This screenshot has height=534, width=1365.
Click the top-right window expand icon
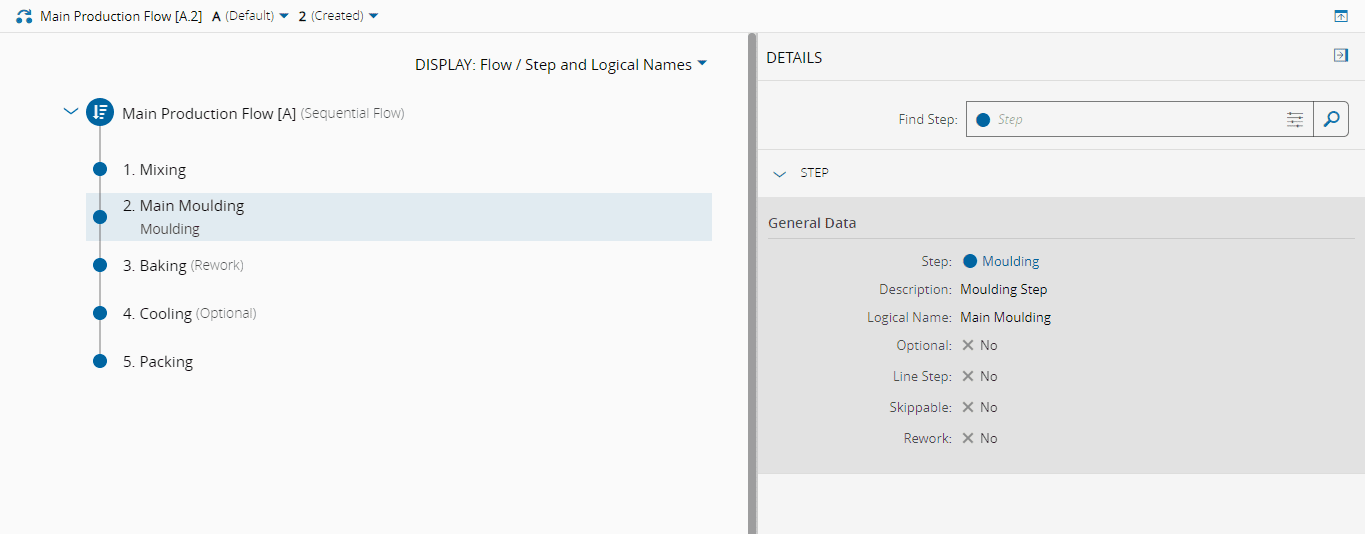click(1341, 16)
